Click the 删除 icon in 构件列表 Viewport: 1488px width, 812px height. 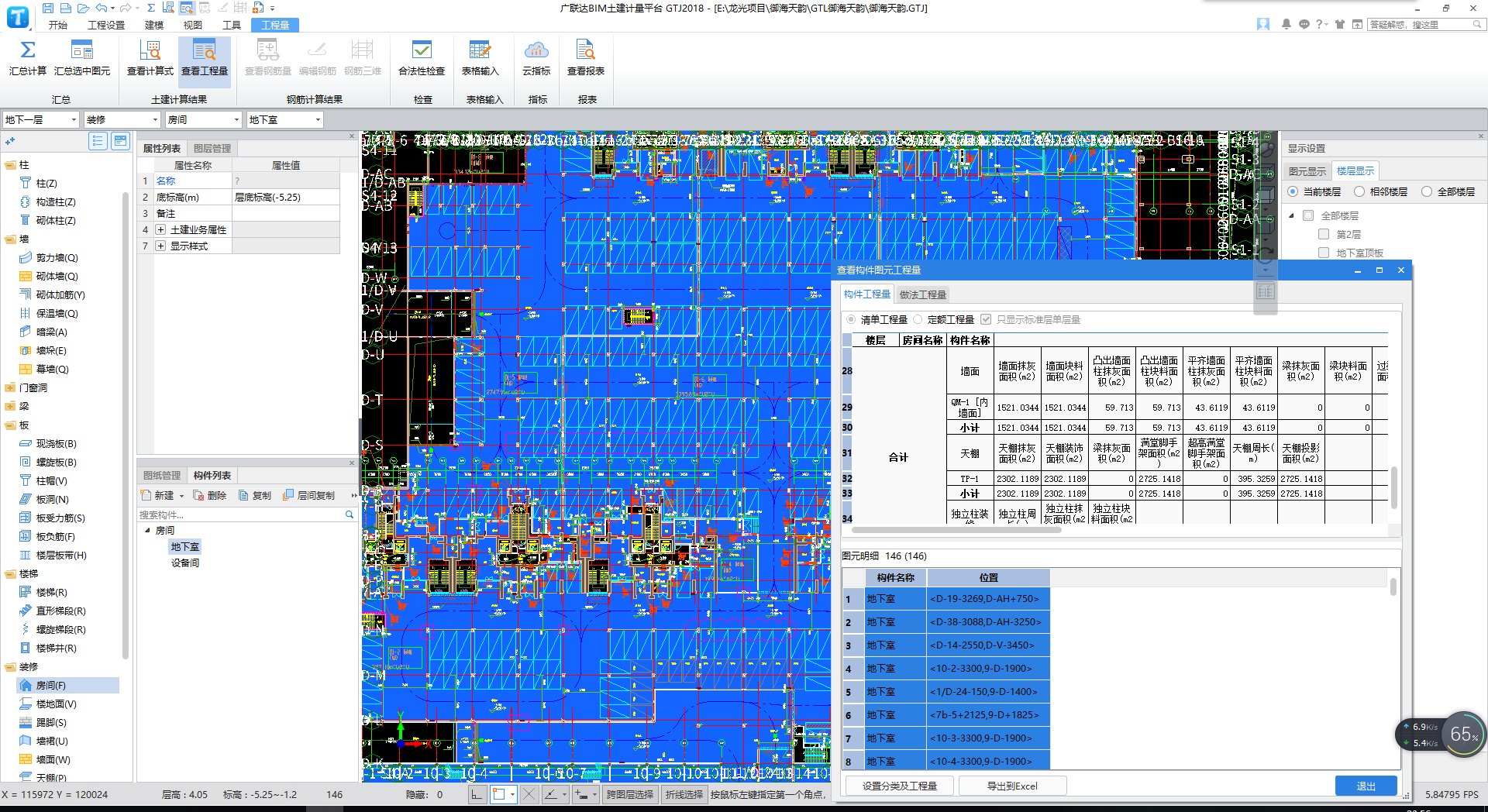200,495
